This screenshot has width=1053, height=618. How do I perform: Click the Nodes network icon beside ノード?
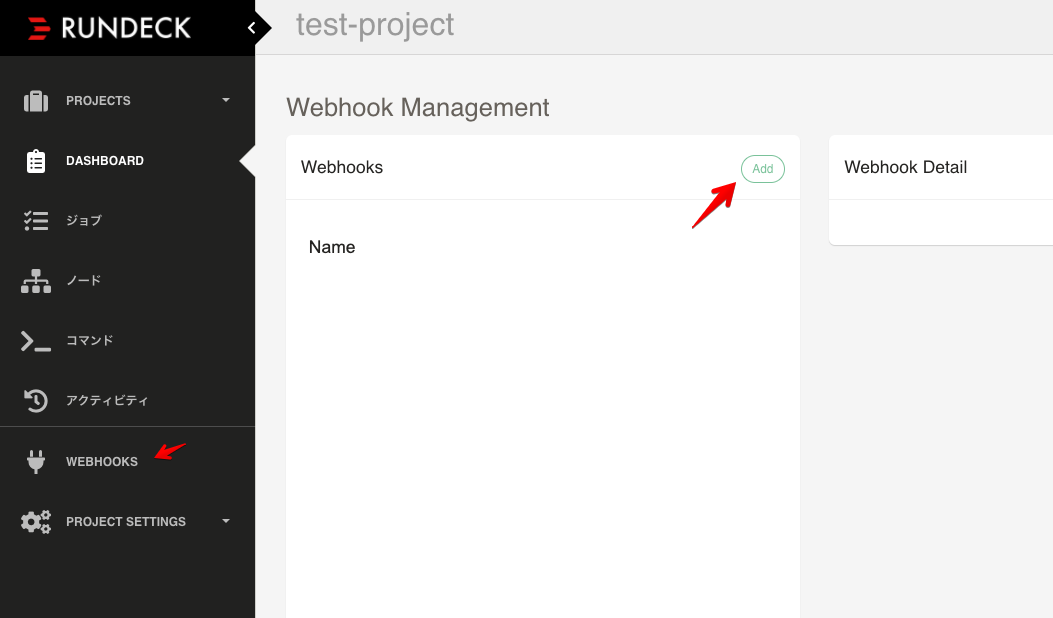click(x=35, y=280)
